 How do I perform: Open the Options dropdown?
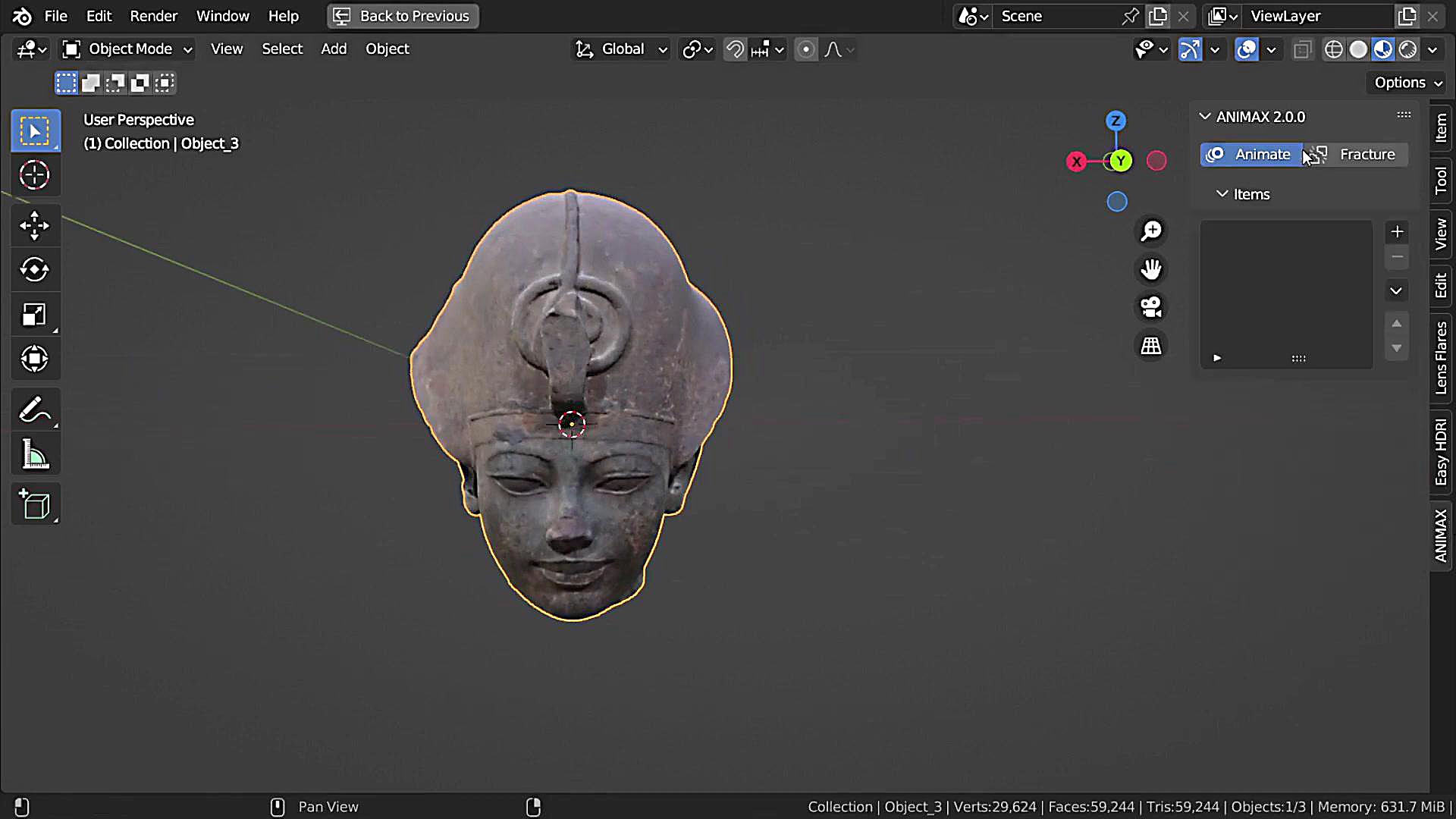click(1407, 83)
